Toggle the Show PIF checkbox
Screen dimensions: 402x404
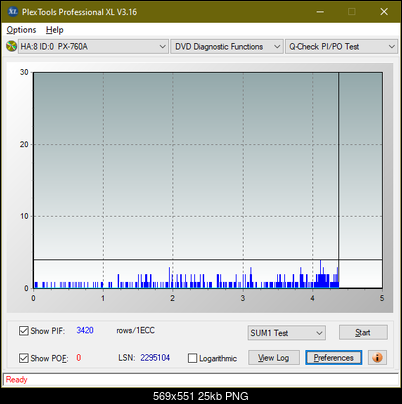tap(24, 331)
